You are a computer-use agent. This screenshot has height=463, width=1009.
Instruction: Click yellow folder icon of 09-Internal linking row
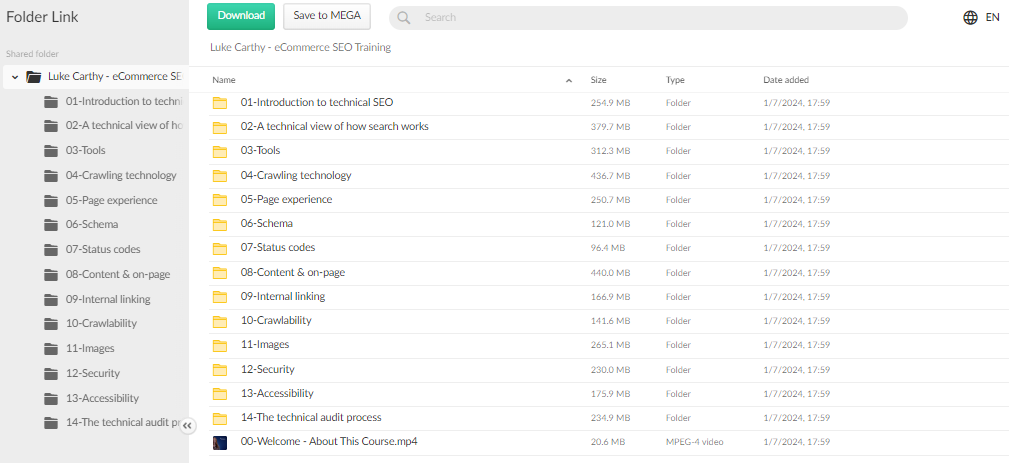click(x=220, y=297)
